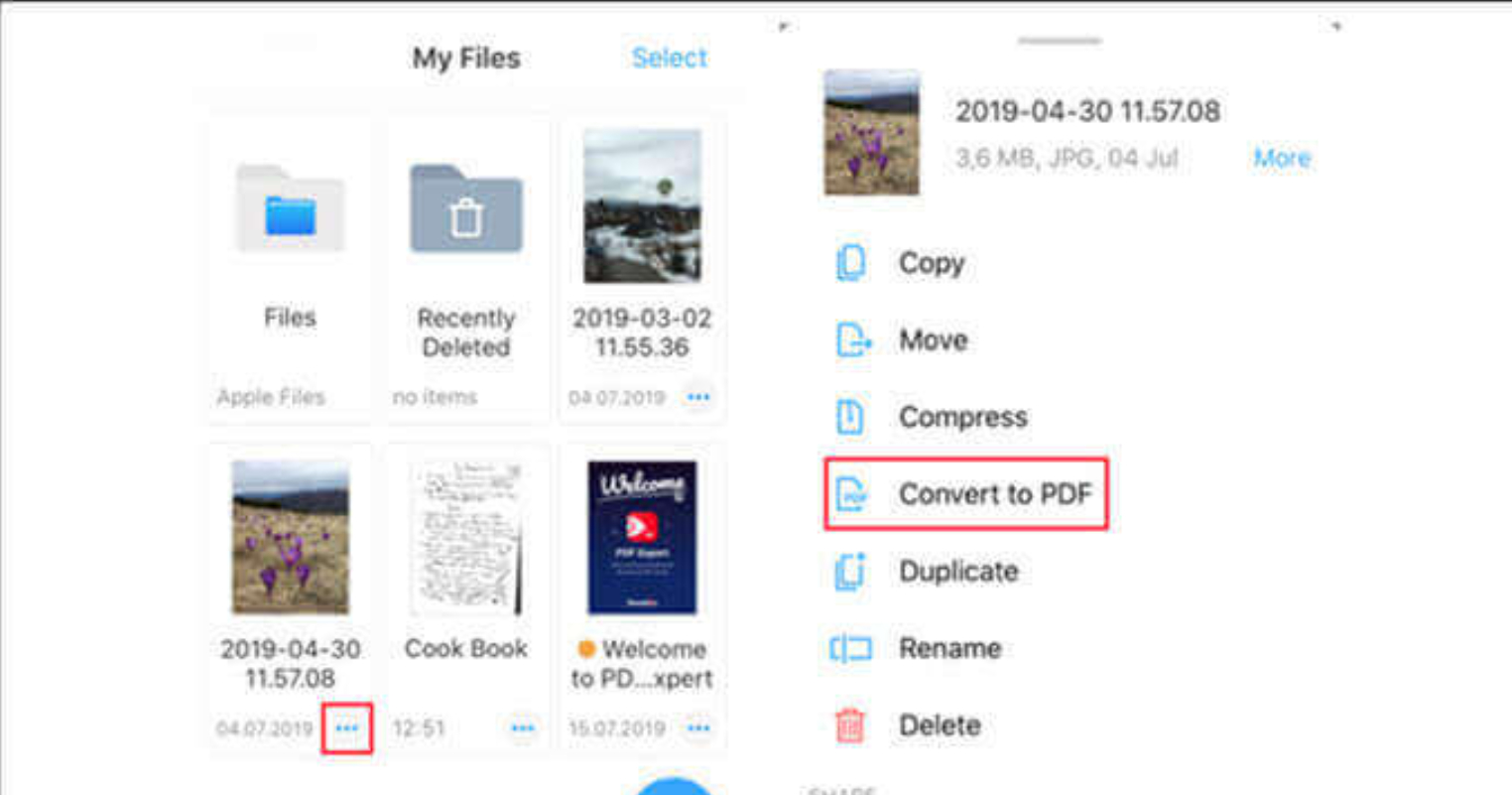Screen dimensions: 1512x795
Task: Open more options for 2019-04-30 11.57.08 file
Action: (x=347, y=729)
